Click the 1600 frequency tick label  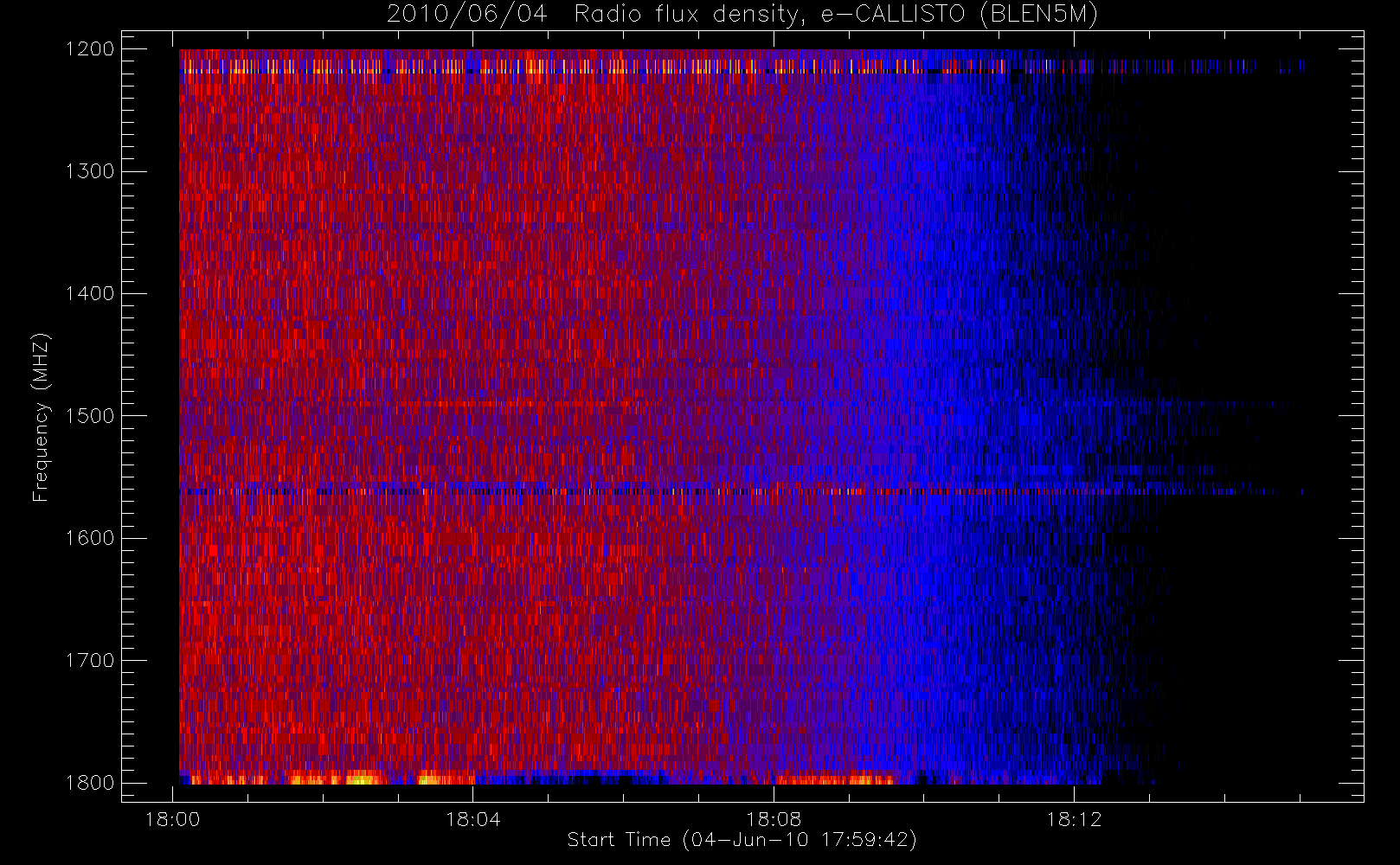(90, 538)
